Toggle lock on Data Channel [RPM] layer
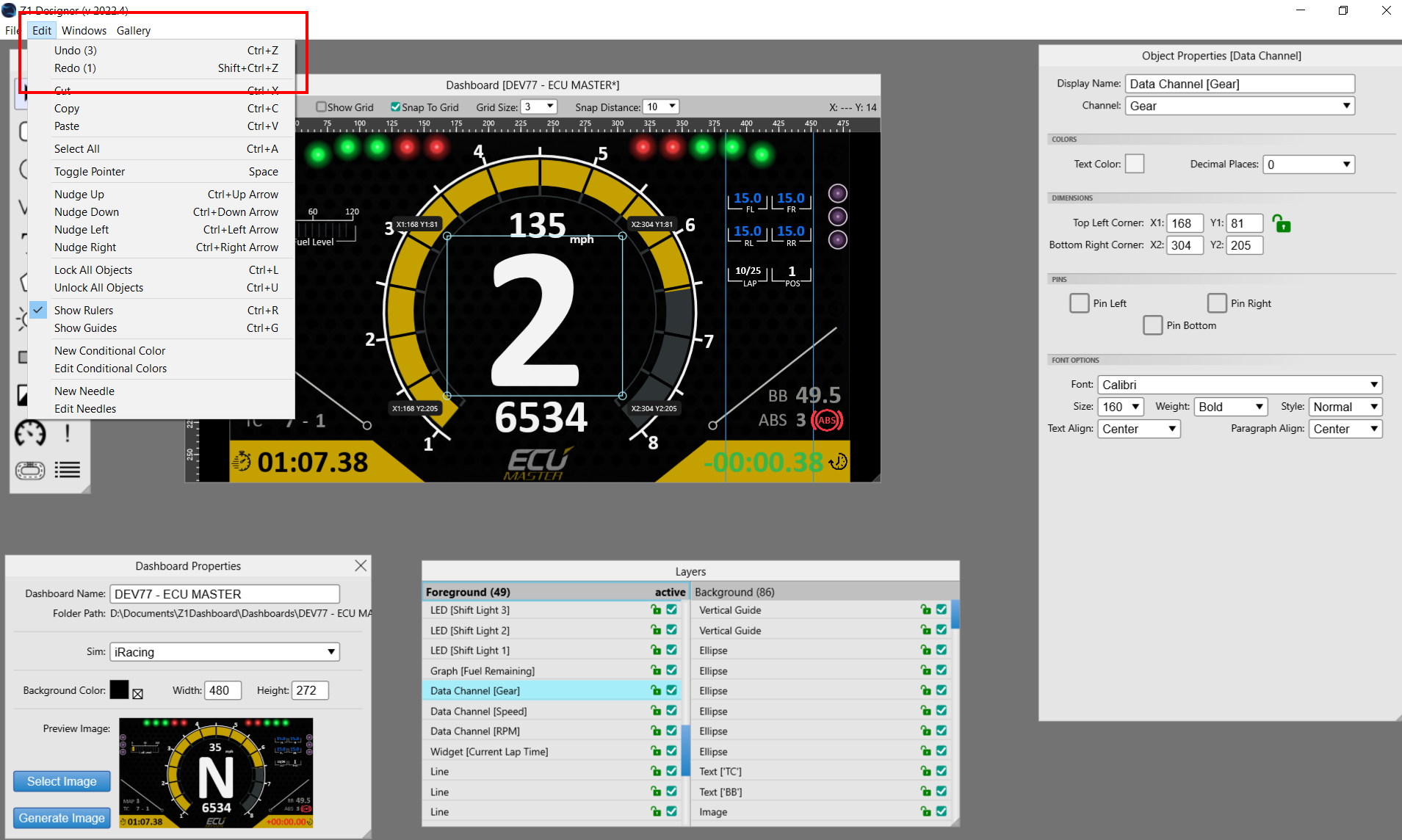Screen dimensions: 1402x840 point(656,731)
